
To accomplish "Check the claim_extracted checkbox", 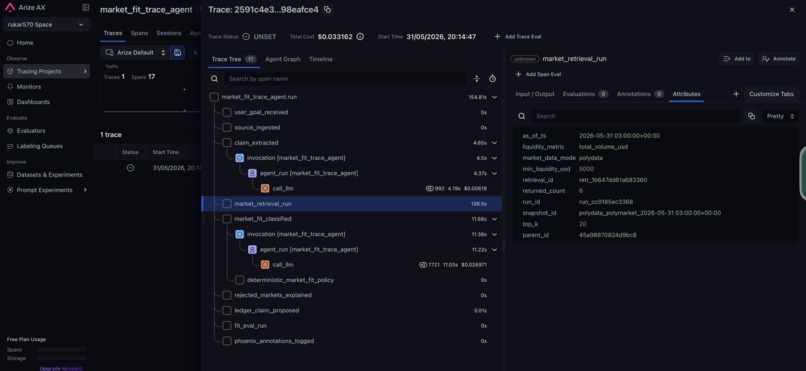I will pyautogui.click(x=227, y=143).
